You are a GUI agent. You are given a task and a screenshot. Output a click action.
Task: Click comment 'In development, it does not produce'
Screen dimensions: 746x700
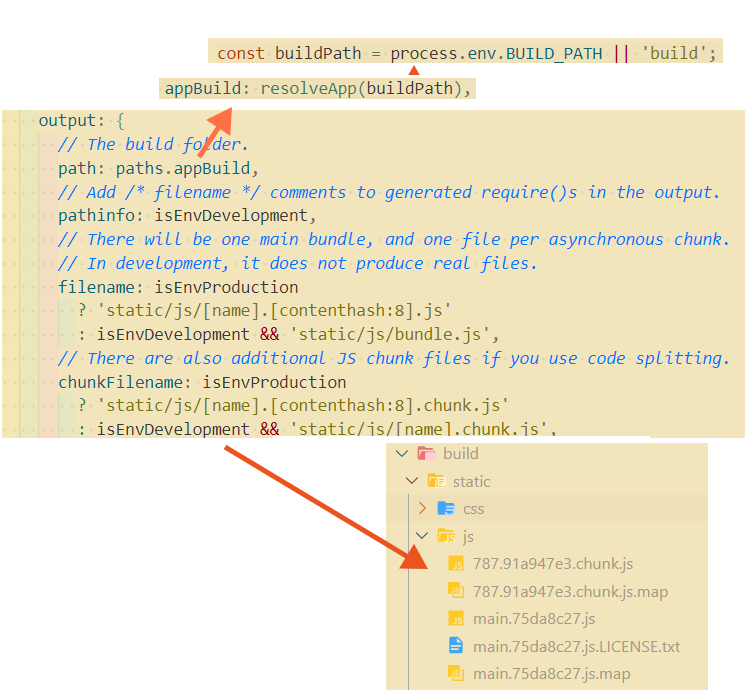click(297, 263)
